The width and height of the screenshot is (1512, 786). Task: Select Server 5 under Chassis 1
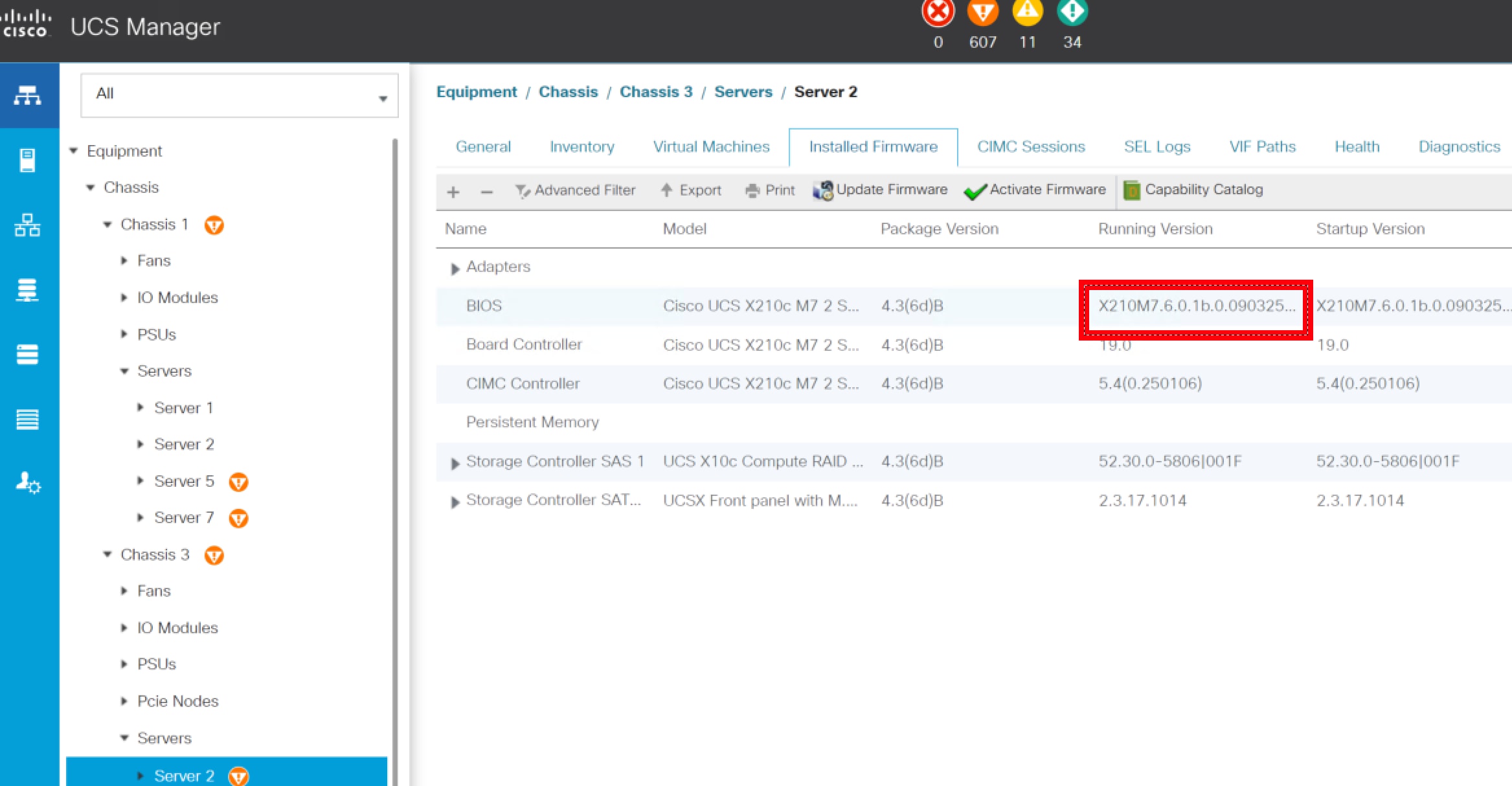click(x=184, y=481)
